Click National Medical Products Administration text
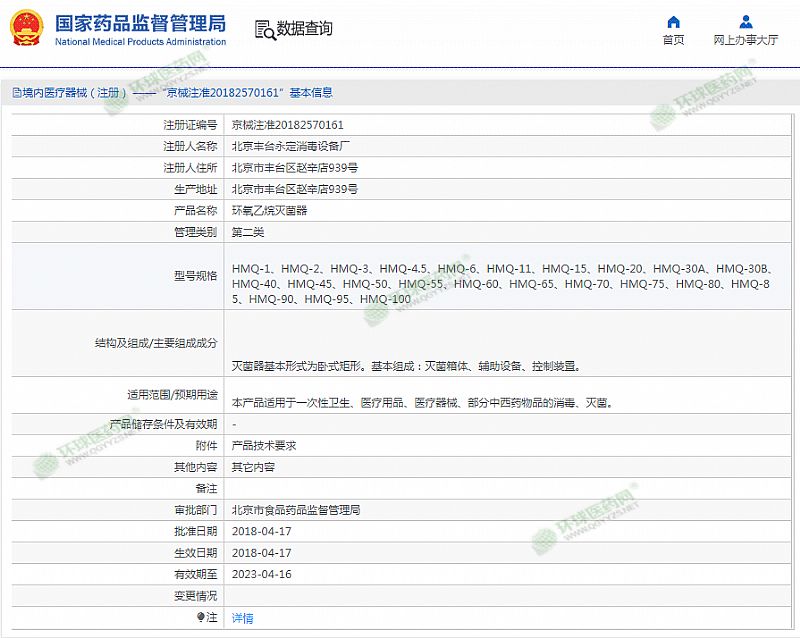Viewport: 800px width, 638px height. click(140, 42)
